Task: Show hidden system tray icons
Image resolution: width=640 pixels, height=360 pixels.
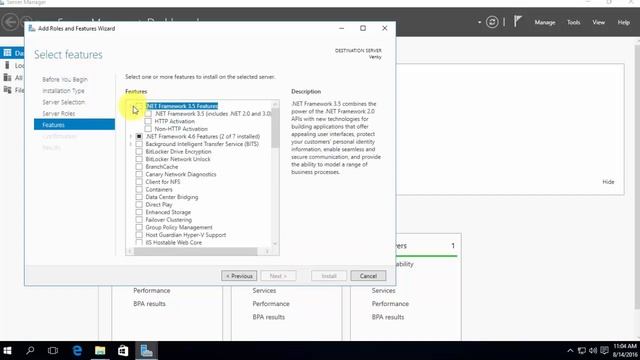Action: pyautogui.click(x=570, y=351)
